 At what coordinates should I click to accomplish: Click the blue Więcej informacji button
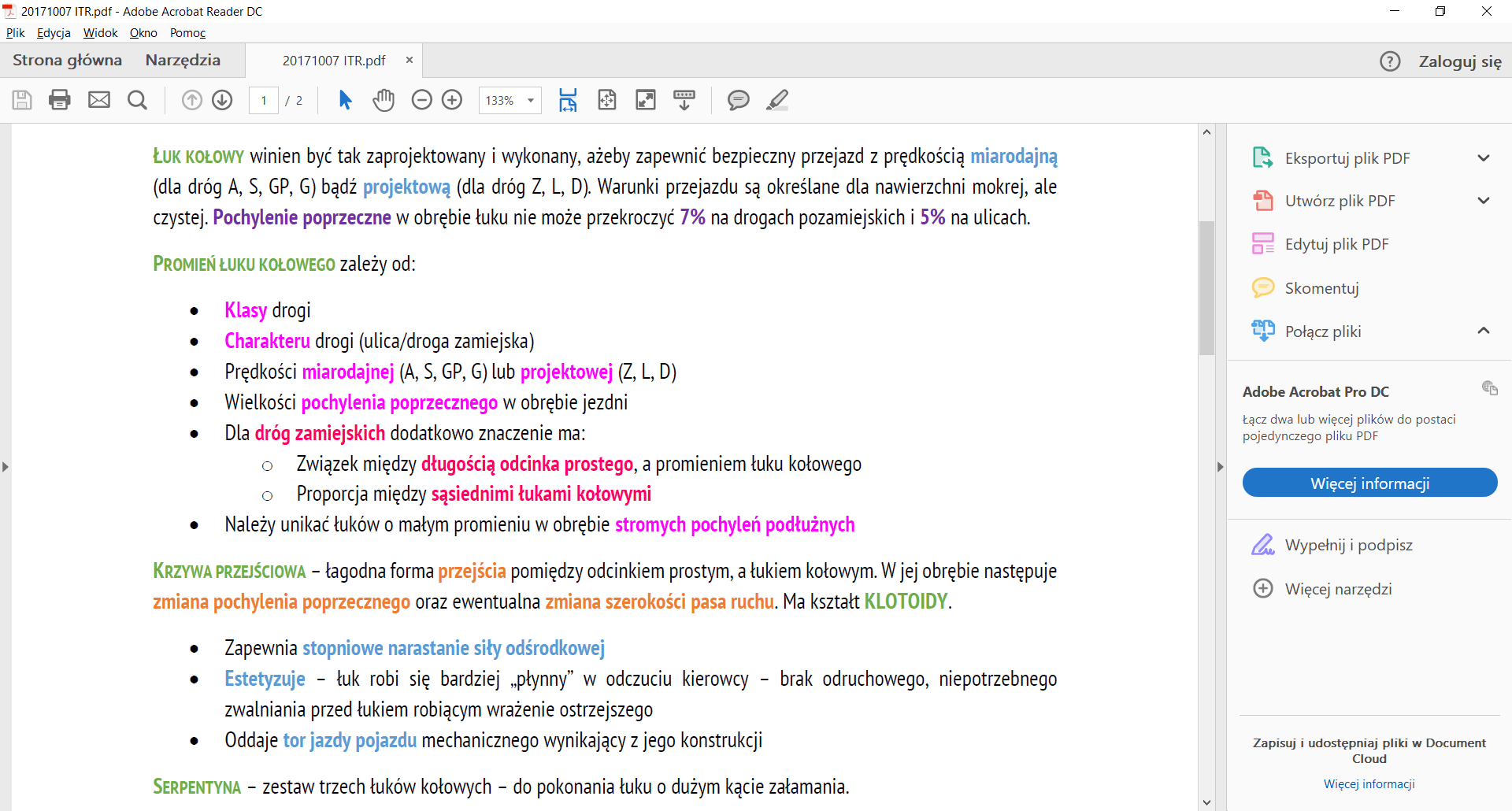(1369, 483)
